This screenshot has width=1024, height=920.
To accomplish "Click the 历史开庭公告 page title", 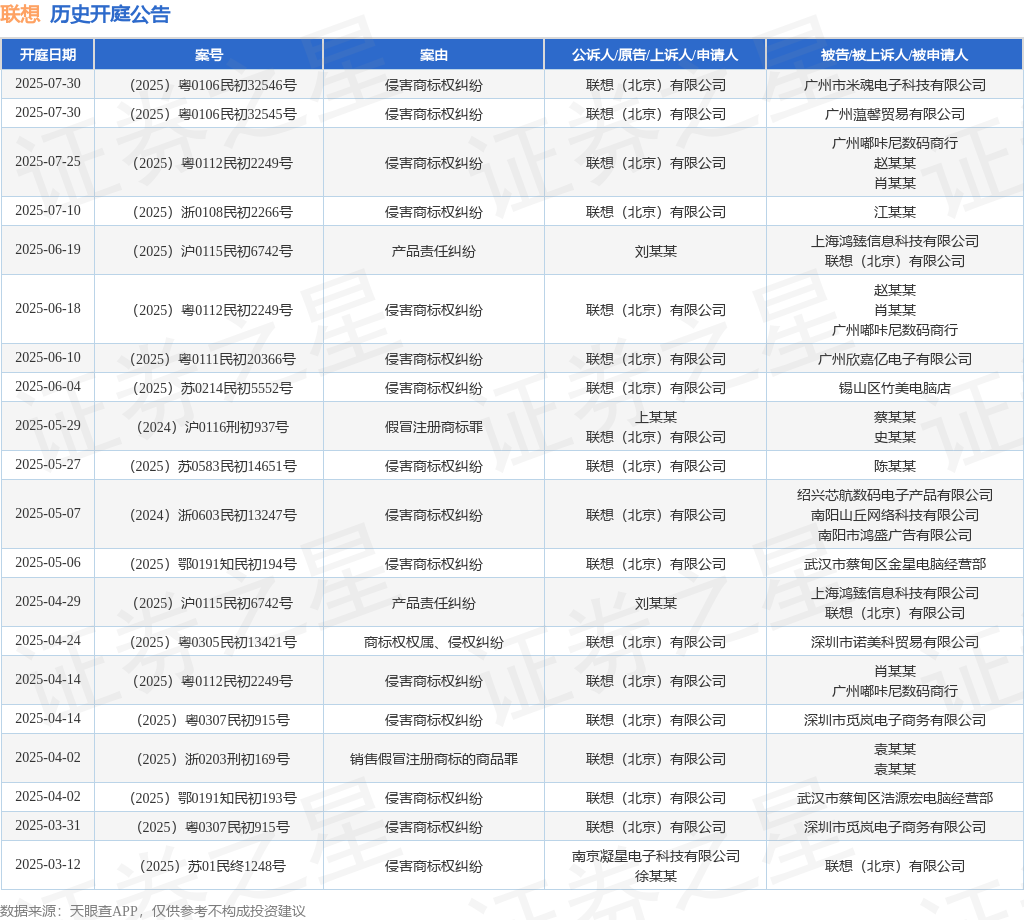I will click(110, 14).
